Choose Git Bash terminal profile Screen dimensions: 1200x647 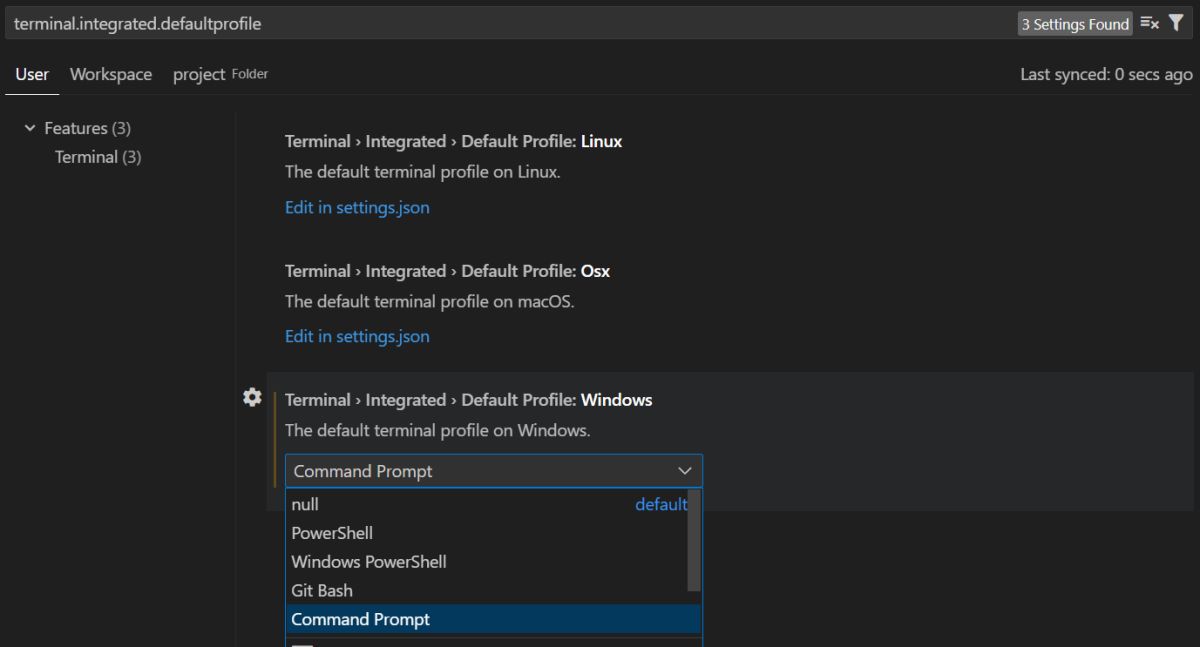pos(322,591)
